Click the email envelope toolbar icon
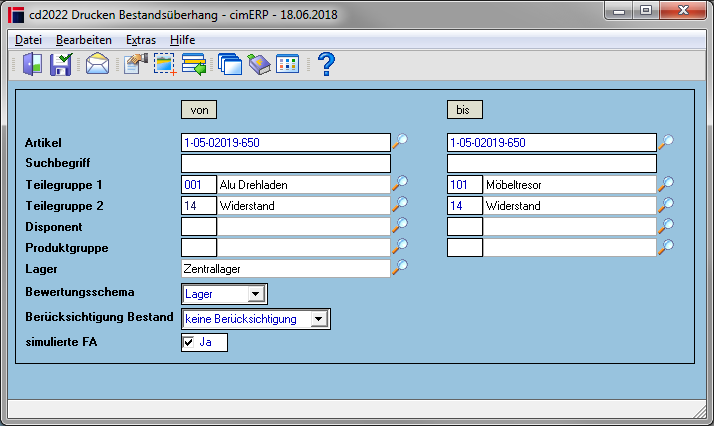Viewport: 714px width, 426px height. click(x=97, y=64)
